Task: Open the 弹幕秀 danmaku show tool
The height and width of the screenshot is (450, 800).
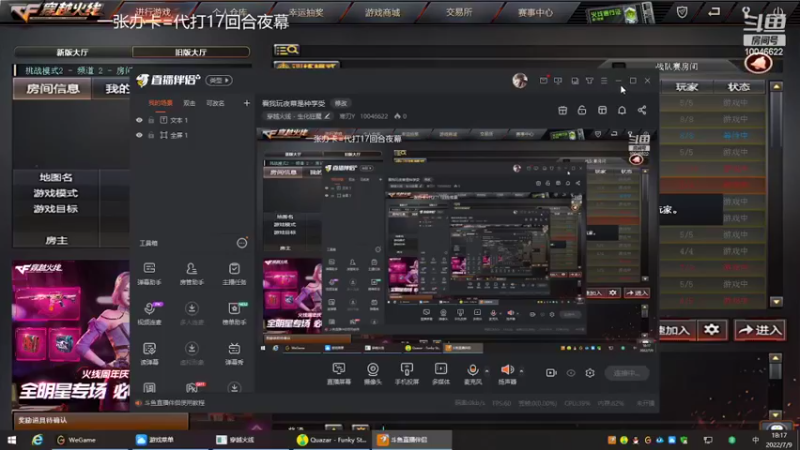Action: (x=234, y=353)
